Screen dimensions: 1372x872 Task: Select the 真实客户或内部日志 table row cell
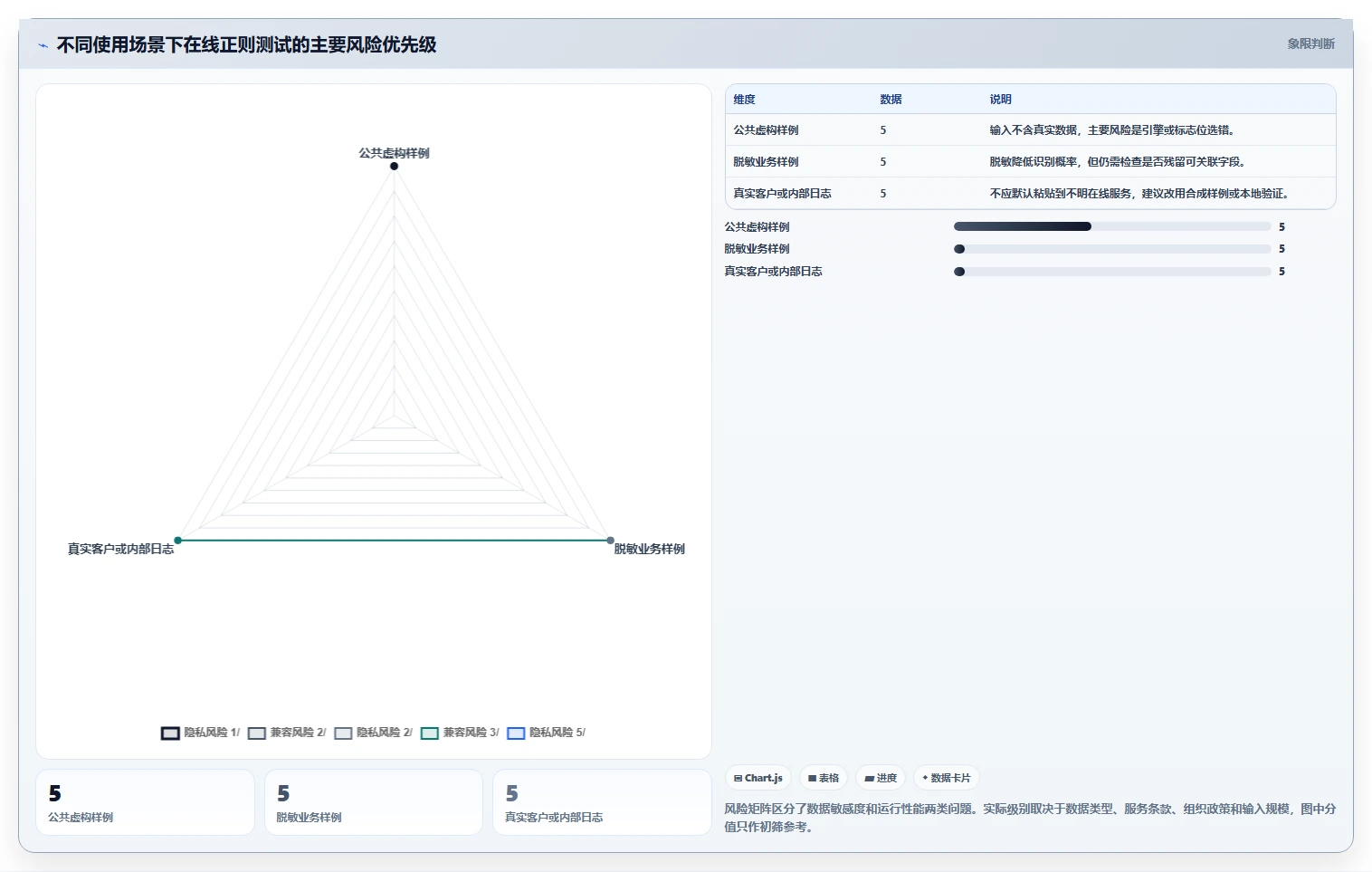[782, 194]
